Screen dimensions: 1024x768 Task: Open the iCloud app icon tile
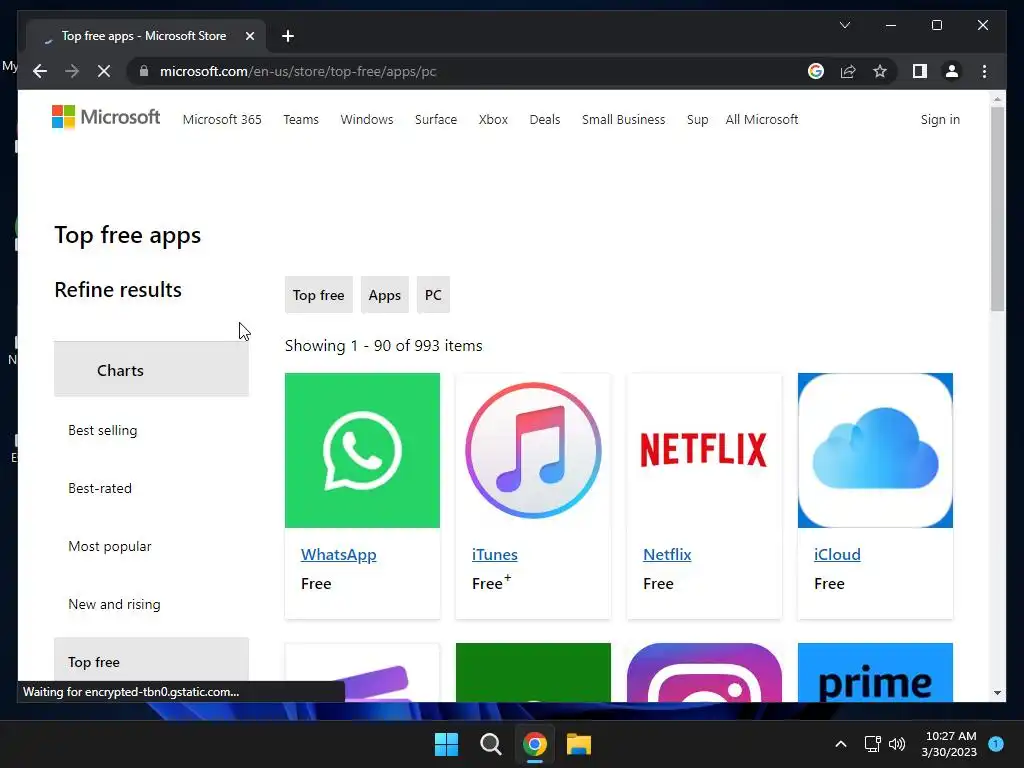click(875, 450)
